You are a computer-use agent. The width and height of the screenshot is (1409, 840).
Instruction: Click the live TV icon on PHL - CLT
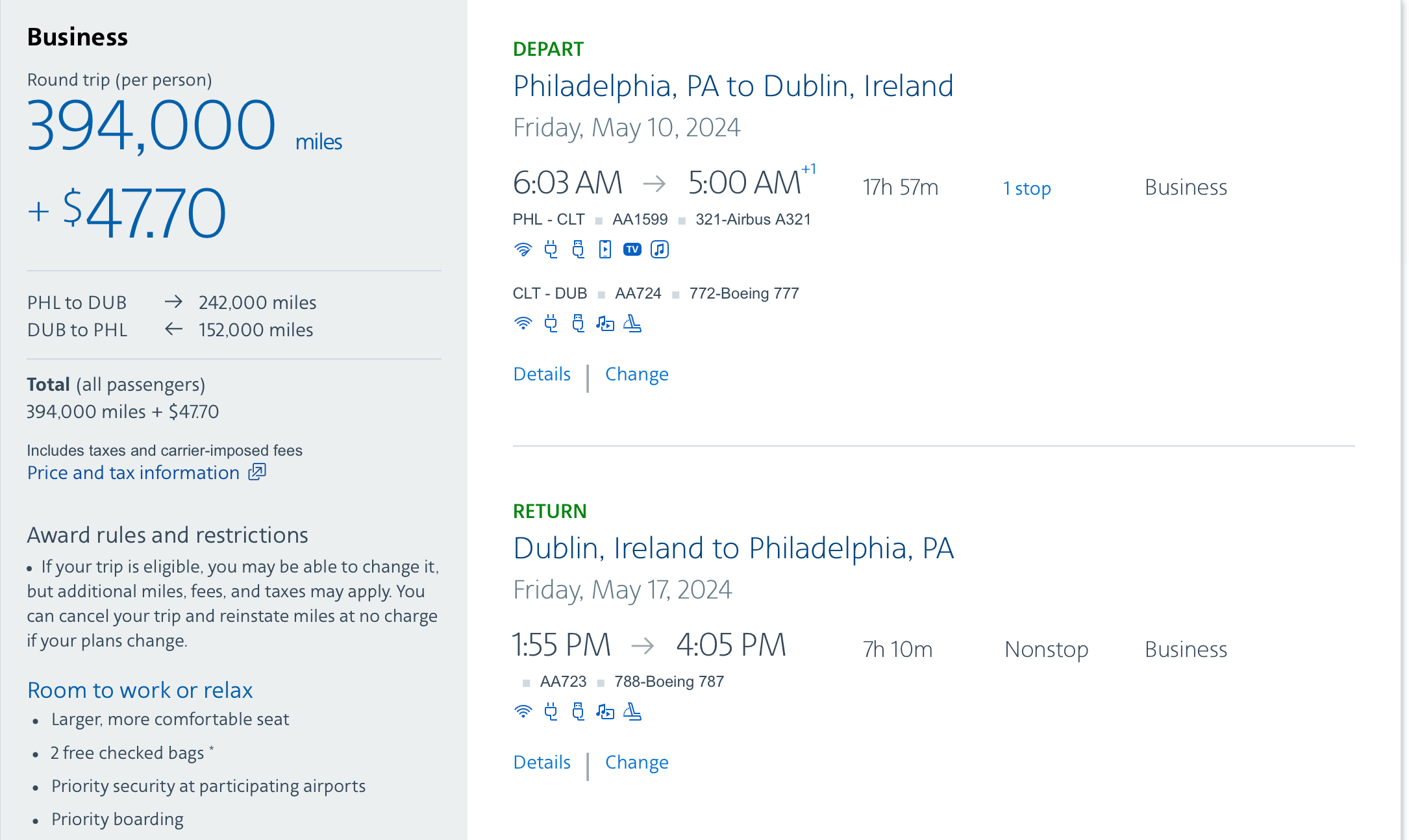coord(632,249)
